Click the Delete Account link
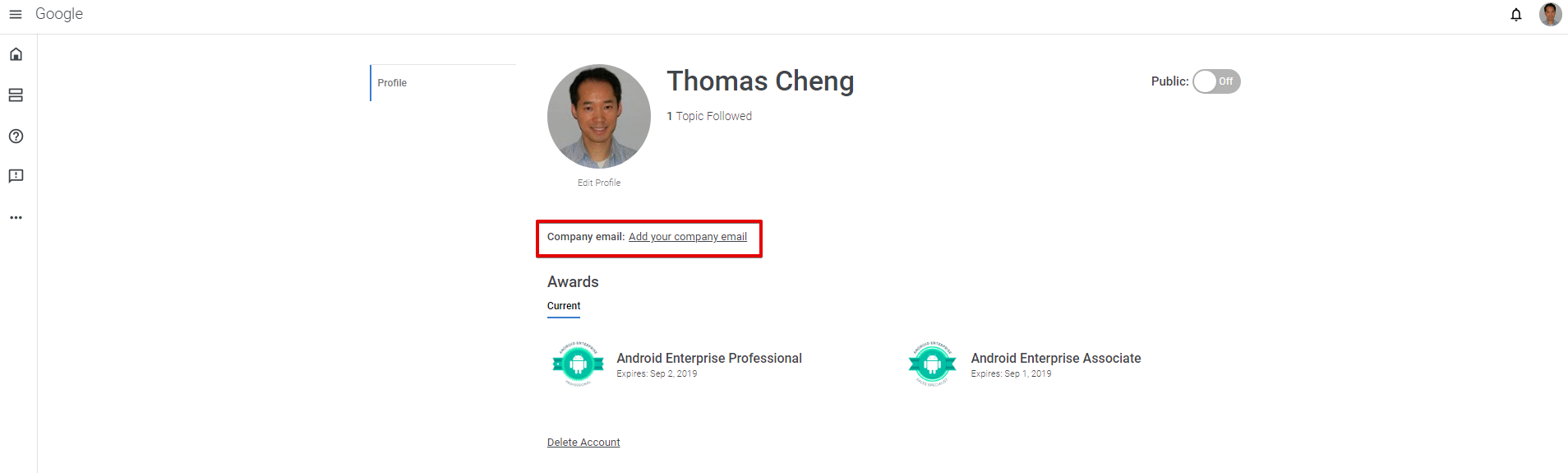1568x473 pixels. pyautogui.click(x=583, y=443)
